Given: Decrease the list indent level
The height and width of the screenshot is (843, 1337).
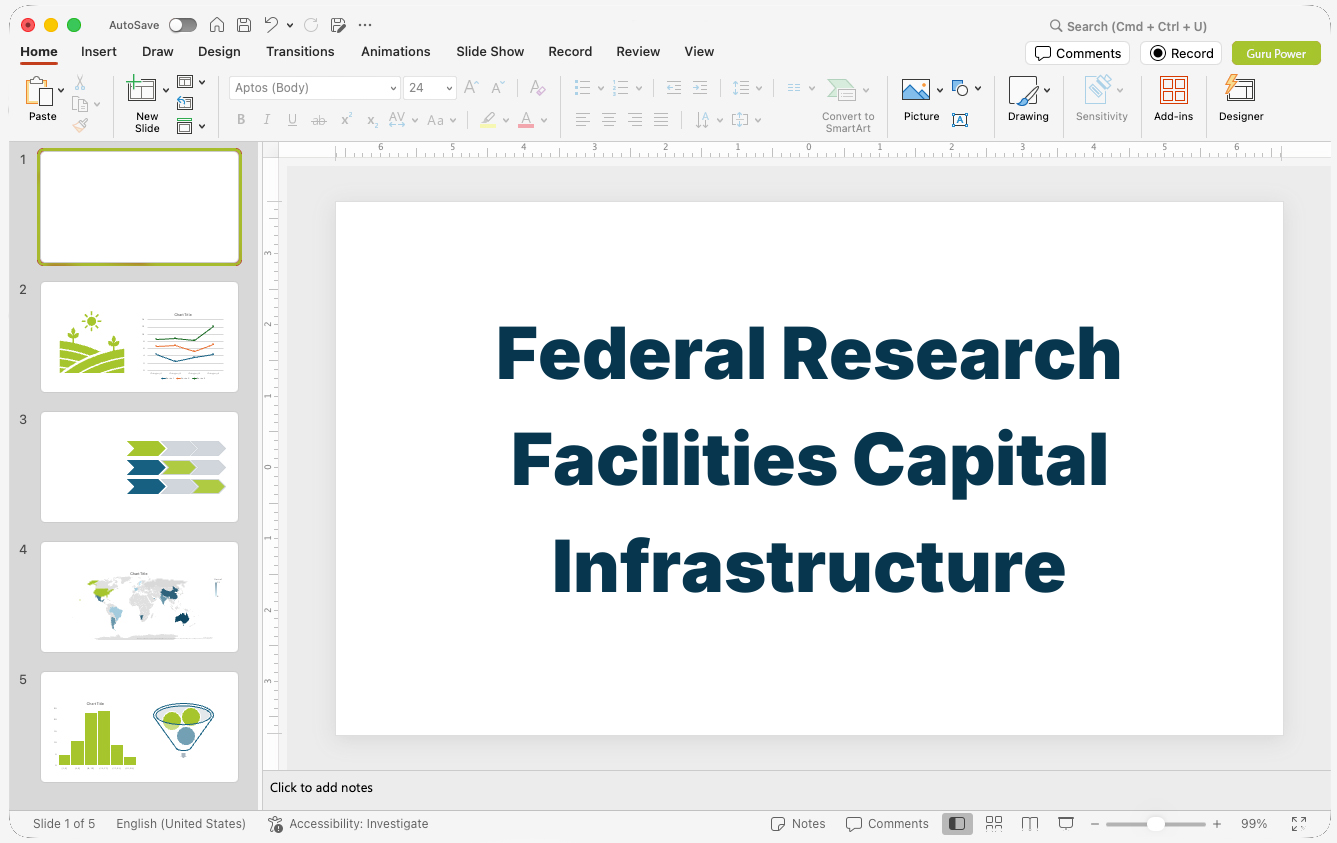Looking at the screenshot, I should click(673, 88).
